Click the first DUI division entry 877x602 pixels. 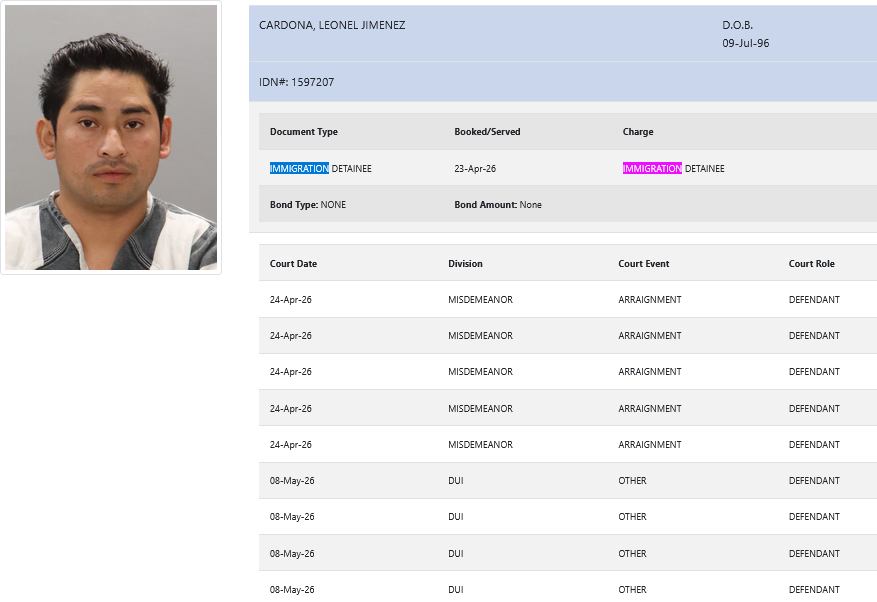pyautogui.click(x=456, y=481)
